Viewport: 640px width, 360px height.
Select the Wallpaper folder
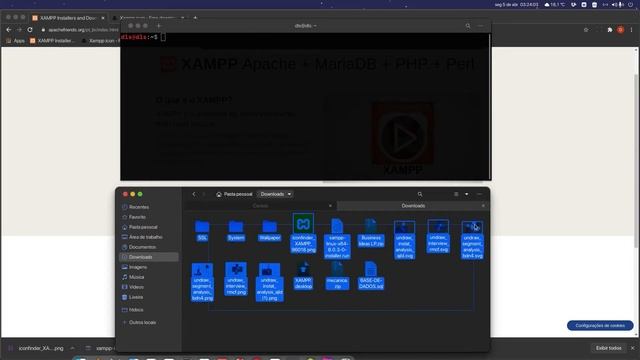[x=269, y=231]
